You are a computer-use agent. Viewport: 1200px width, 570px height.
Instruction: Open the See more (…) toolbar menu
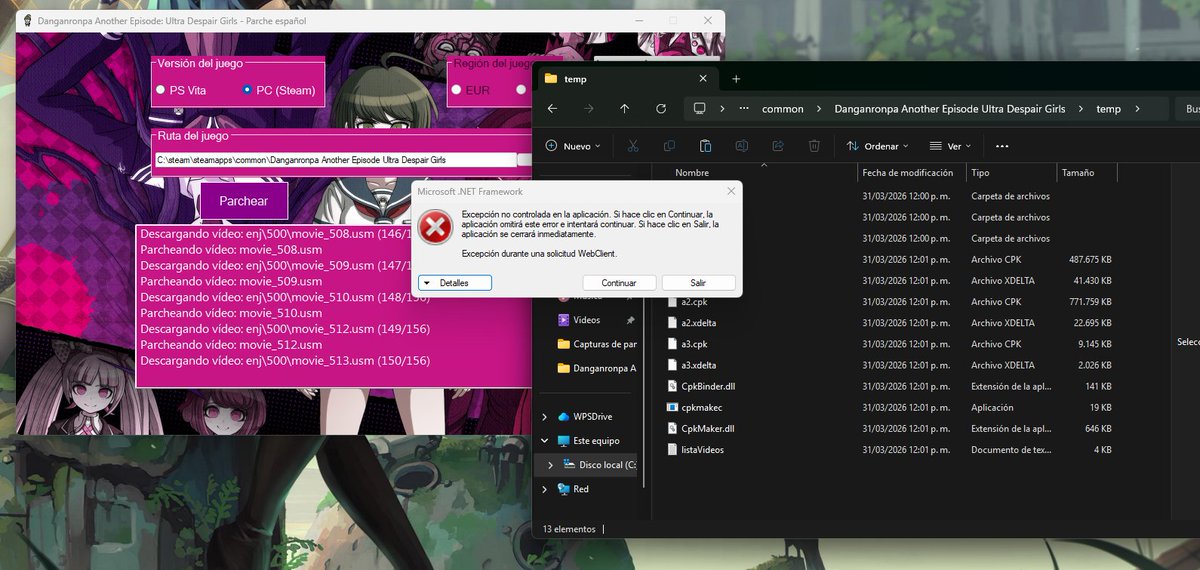(x=1002, y=146)
